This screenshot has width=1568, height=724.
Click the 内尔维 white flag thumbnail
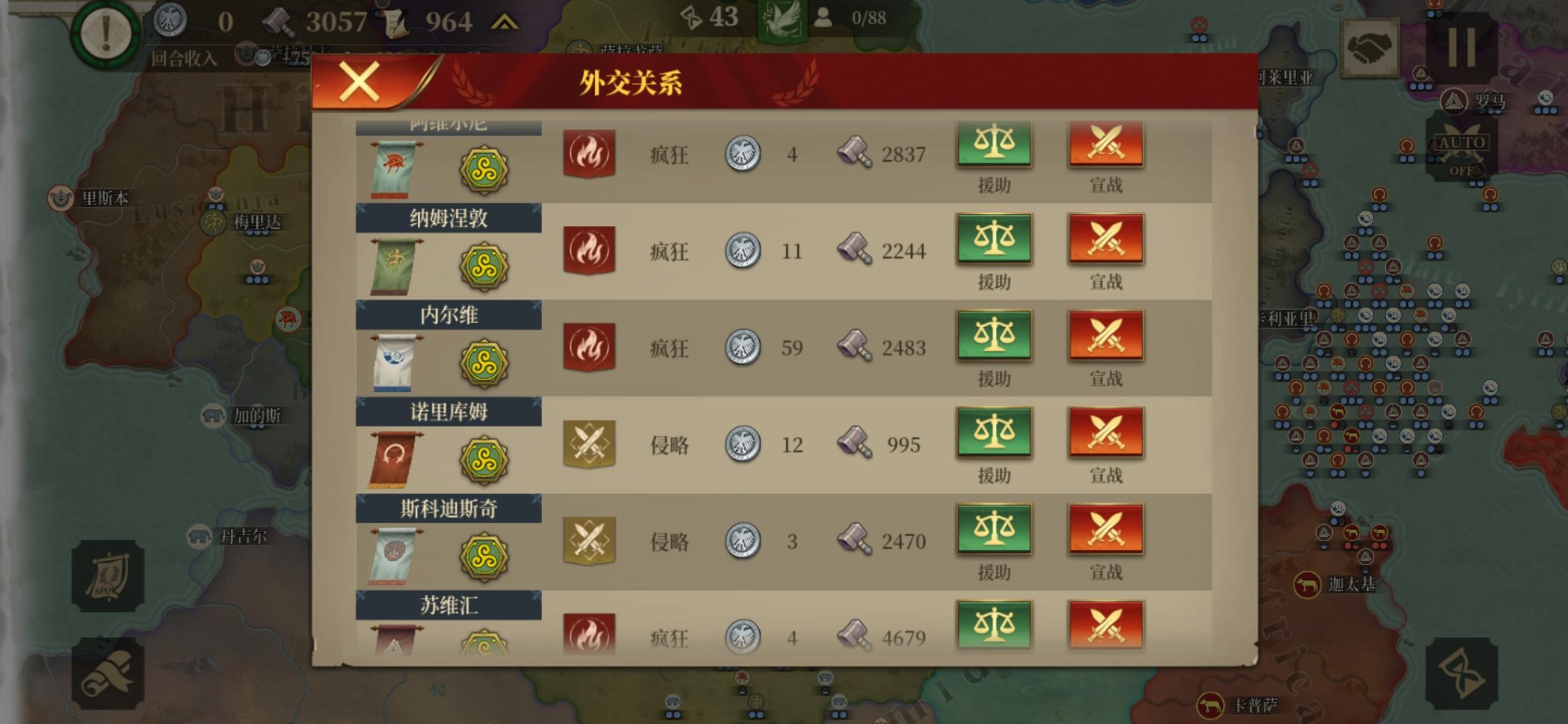click(394, 363)
